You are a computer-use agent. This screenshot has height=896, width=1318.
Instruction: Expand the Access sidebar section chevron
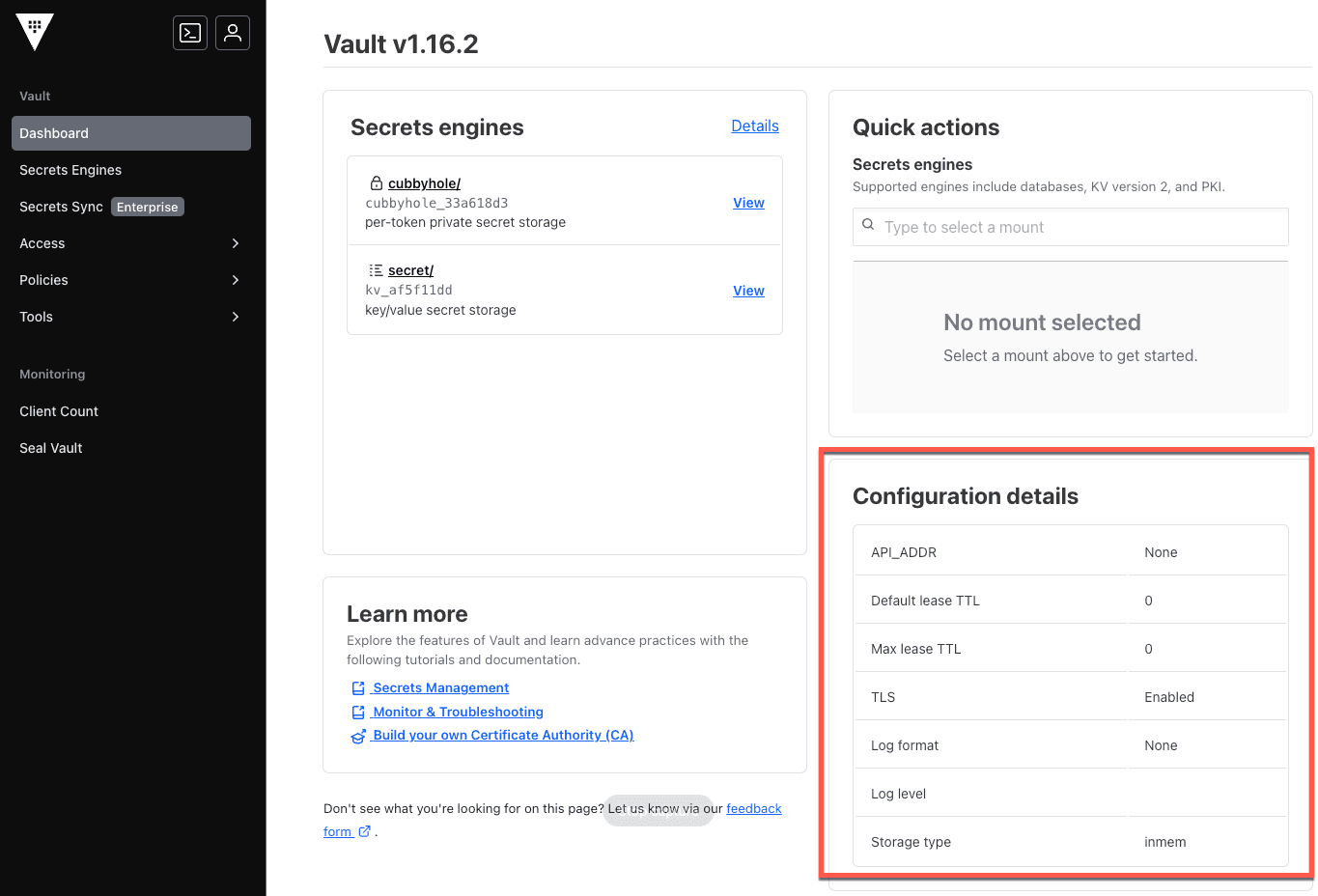click(236, 243)
